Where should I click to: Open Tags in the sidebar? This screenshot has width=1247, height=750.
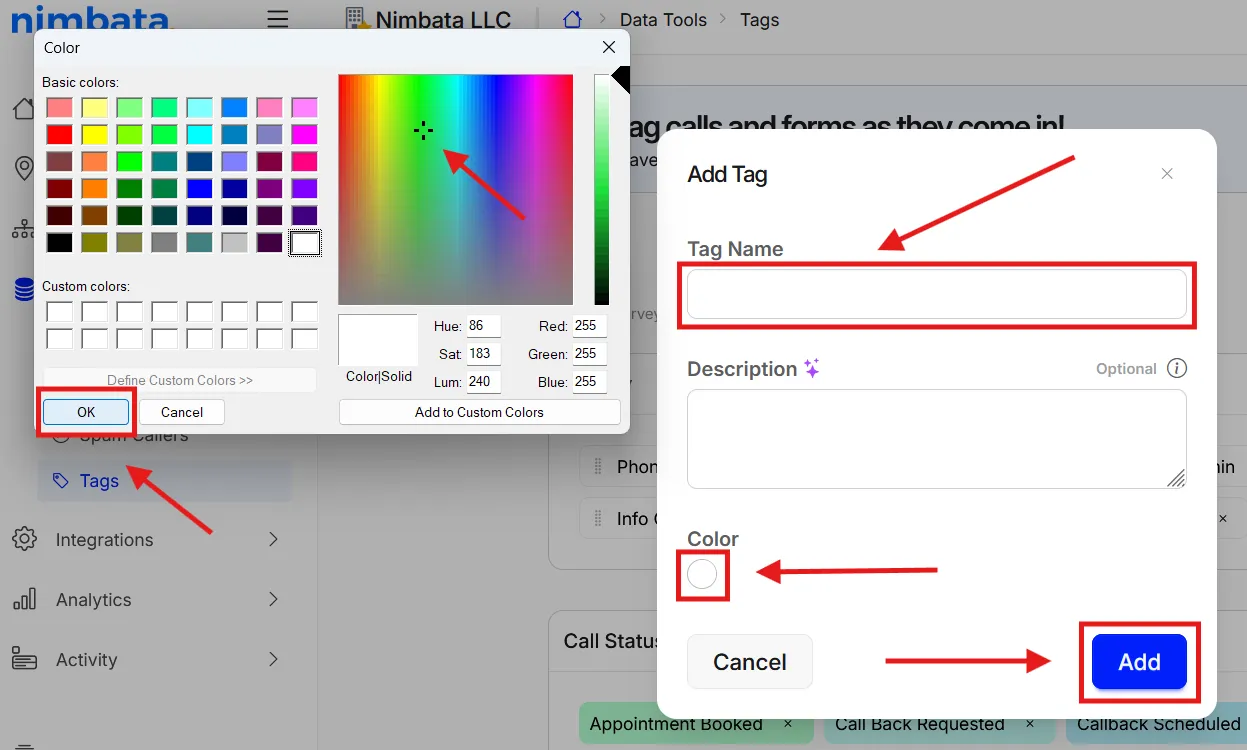[165, 481]
